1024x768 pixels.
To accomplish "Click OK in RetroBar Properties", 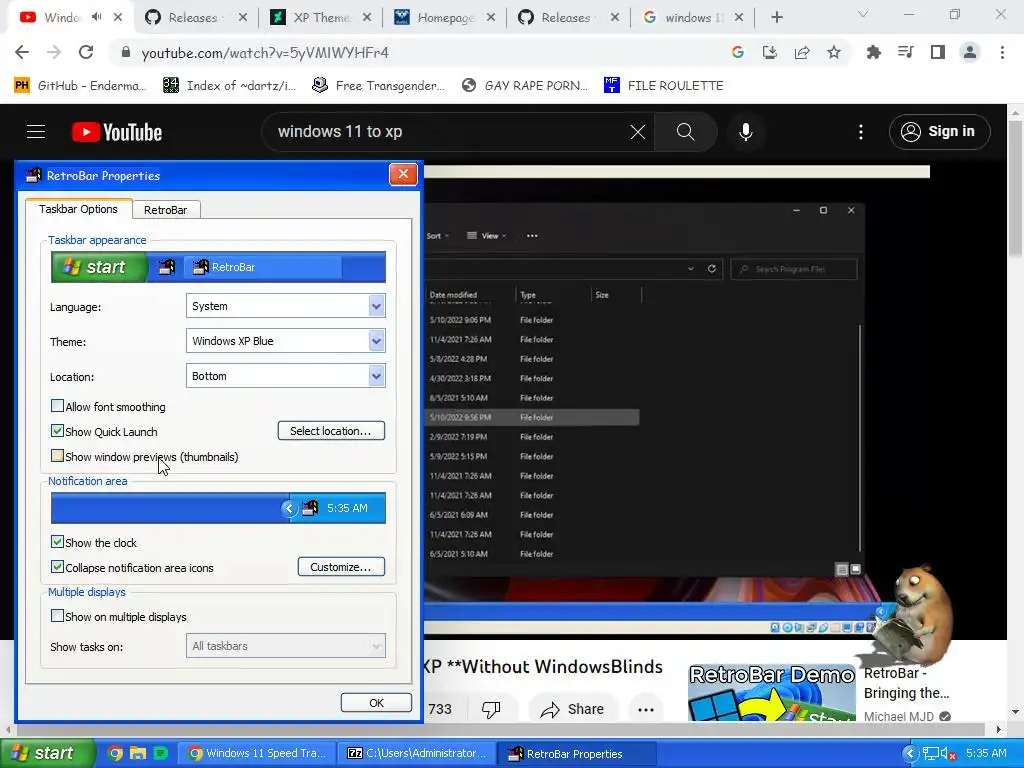I will [376, 703].
